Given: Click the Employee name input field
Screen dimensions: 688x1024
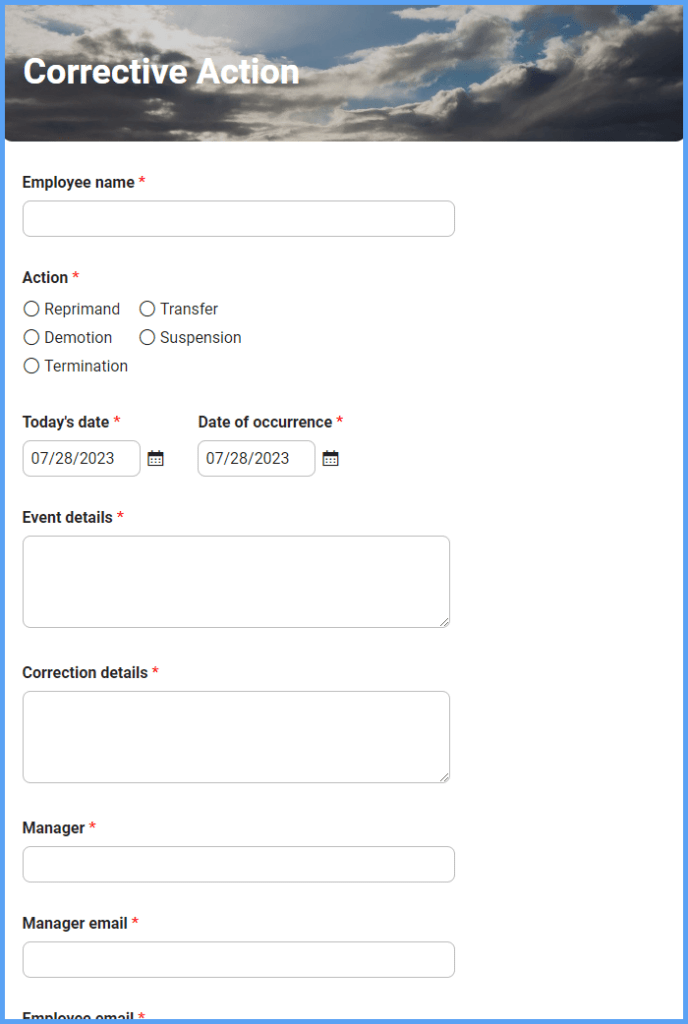Looking at the screenshot, I should (238, 218).
